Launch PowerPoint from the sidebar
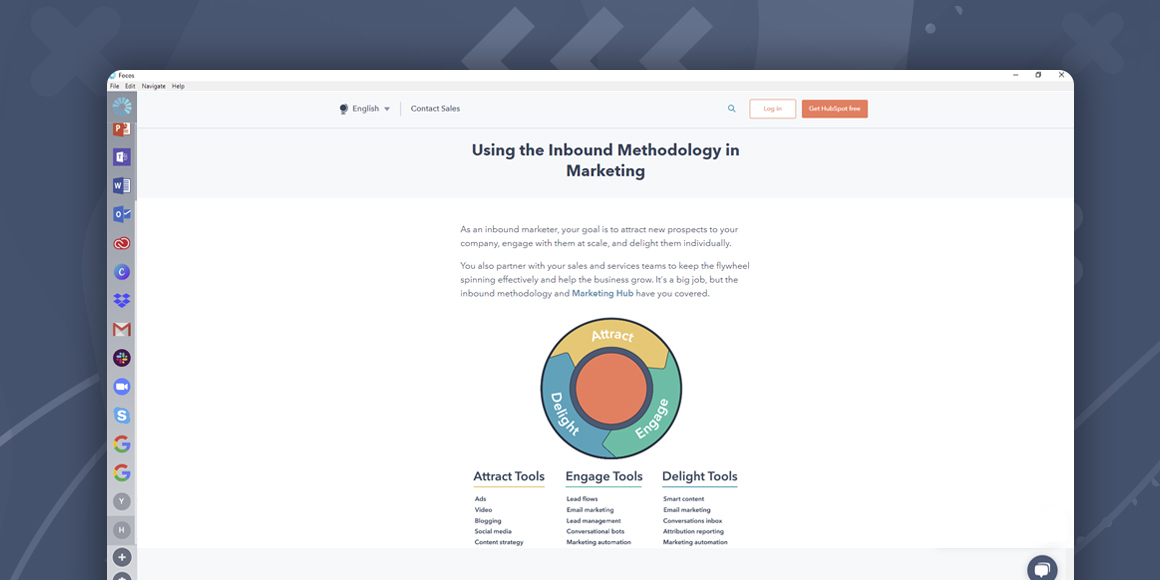1160x580 pixels. click(x=120, y=128)
